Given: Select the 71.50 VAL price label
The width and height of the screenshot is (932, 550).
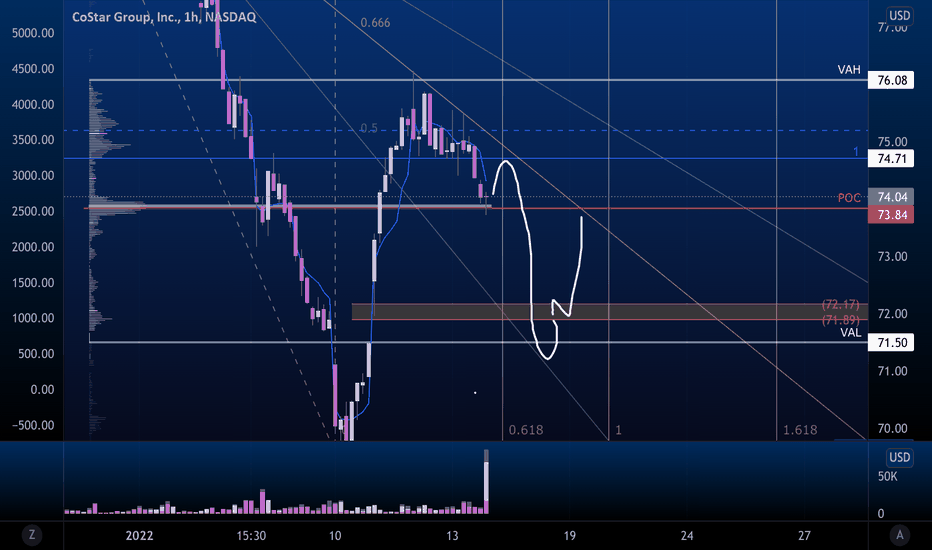Looking at the screenshot, I should [x=891, y=342].
